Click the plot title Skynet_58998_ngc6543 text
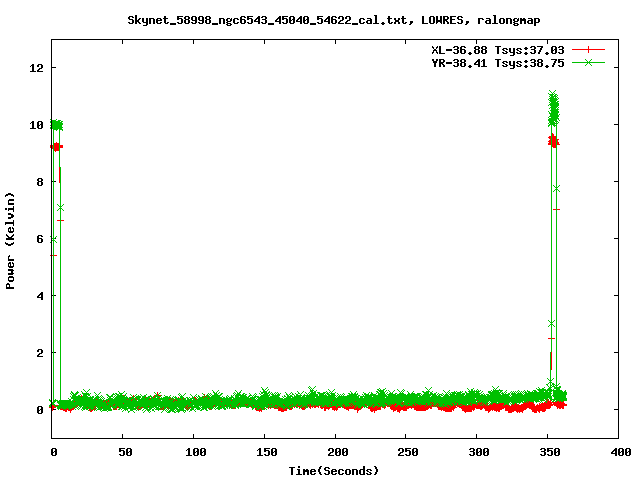The height and width of the screenshot is (480, 640). click(x=333, y=20)
